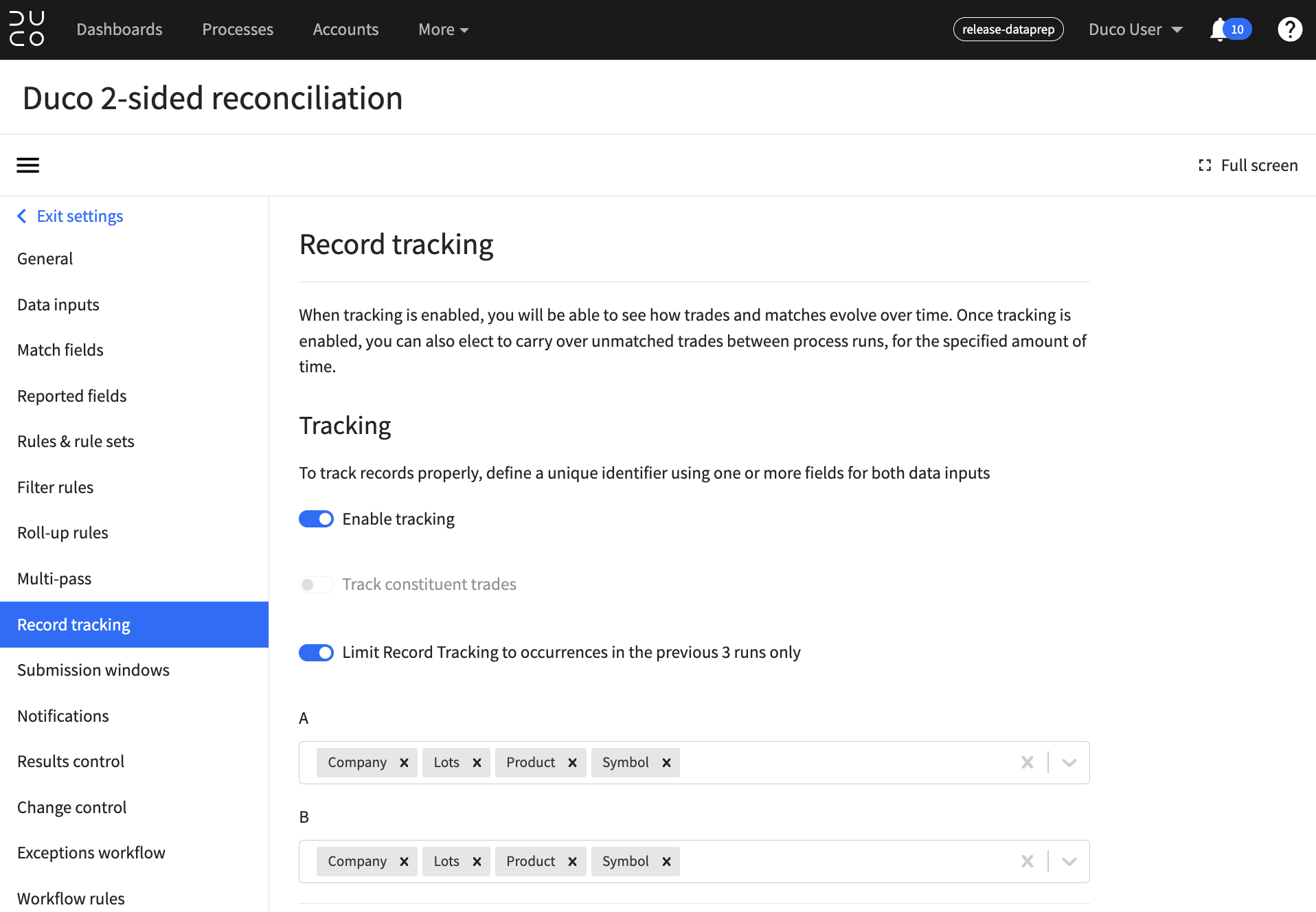Click the notification count 10 badge
This screenshot has height=912, width=1316.
(x=1237, y=30)
